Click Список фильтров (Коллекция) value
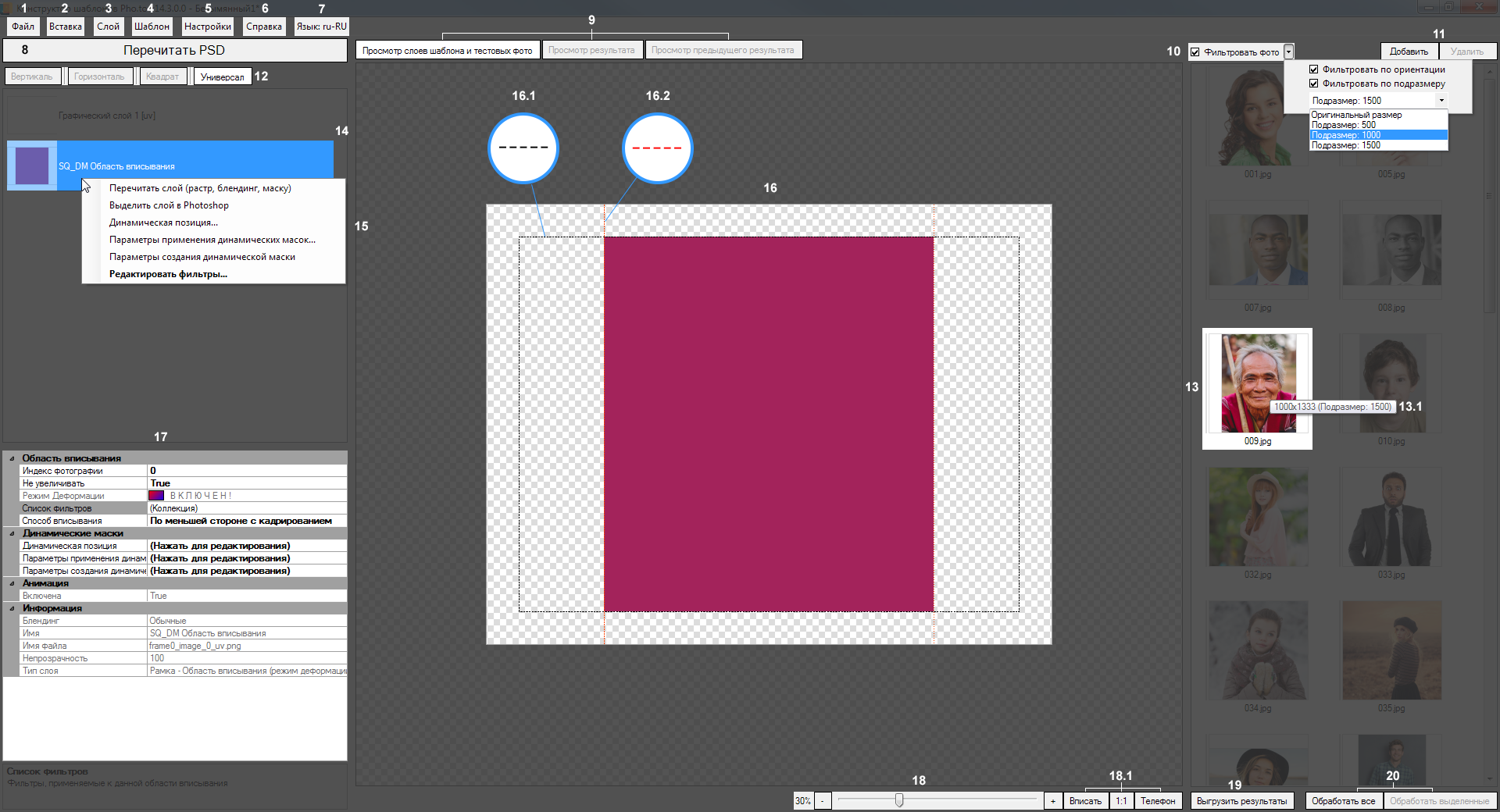 click(247, 508)
